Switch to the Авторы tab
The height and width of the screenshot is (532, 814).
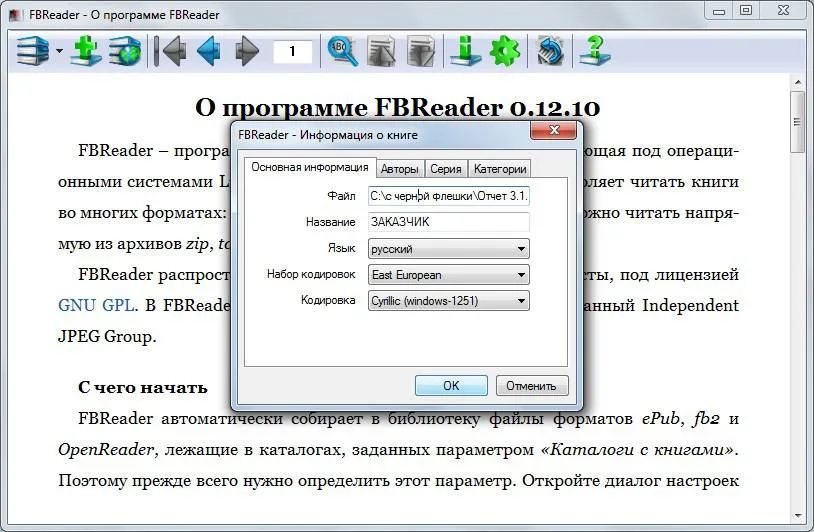coord(399,169)
